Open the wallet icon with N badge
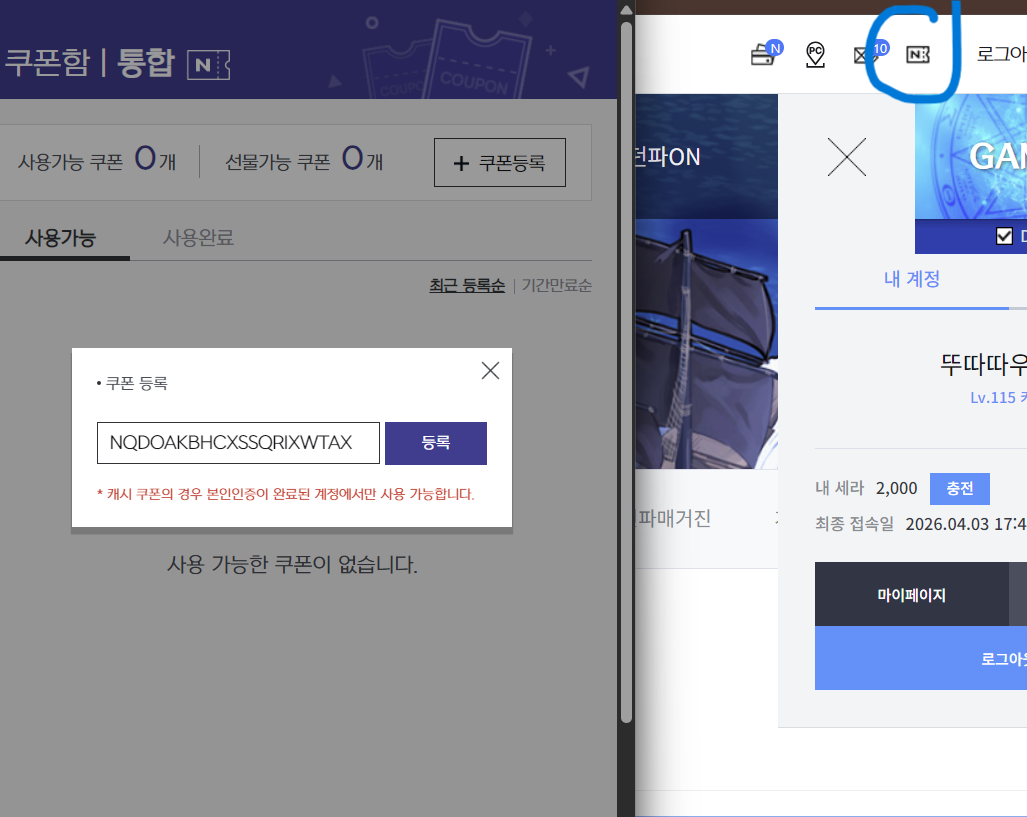1027x817 pixels. coord(765,55)
